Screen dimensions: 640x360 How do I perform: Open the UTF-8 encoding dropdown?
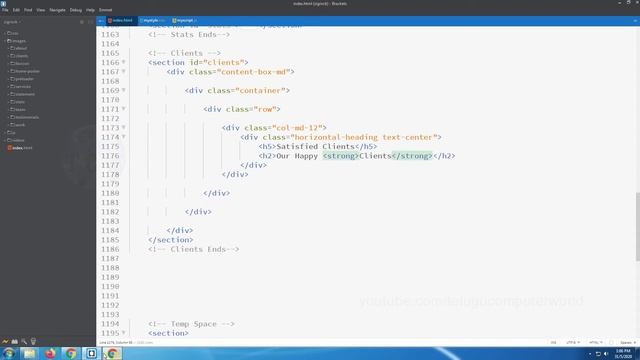pyautogui.click(x=573, y=342)
